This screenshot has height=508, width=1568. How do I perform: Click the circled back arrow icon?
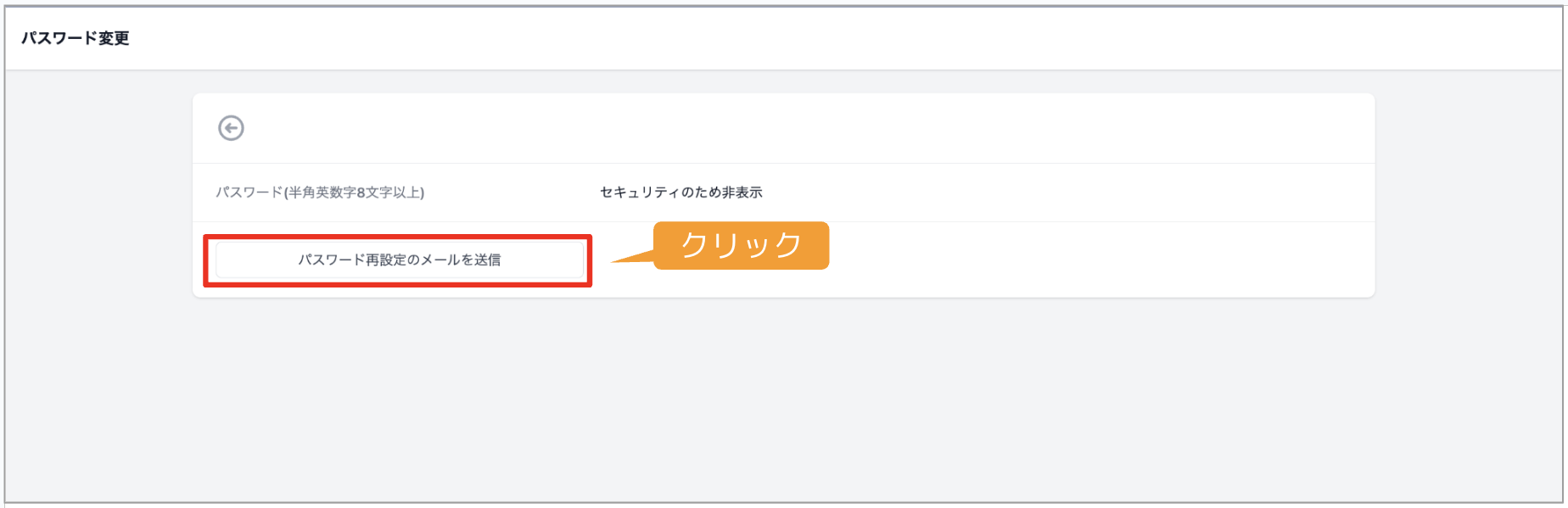[231, 128]
